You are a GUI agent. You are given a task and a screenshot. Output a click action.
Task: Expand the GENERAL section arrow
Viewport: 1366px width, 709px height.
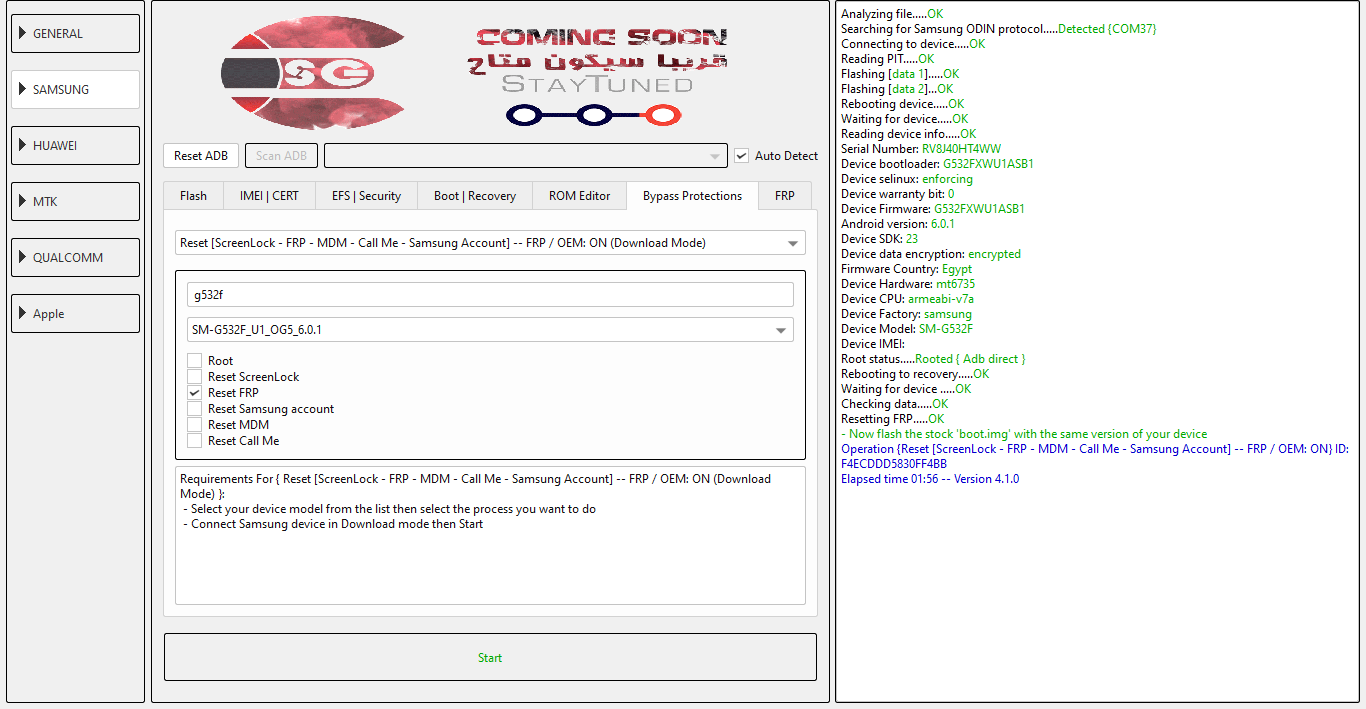(x=21, y=33)
